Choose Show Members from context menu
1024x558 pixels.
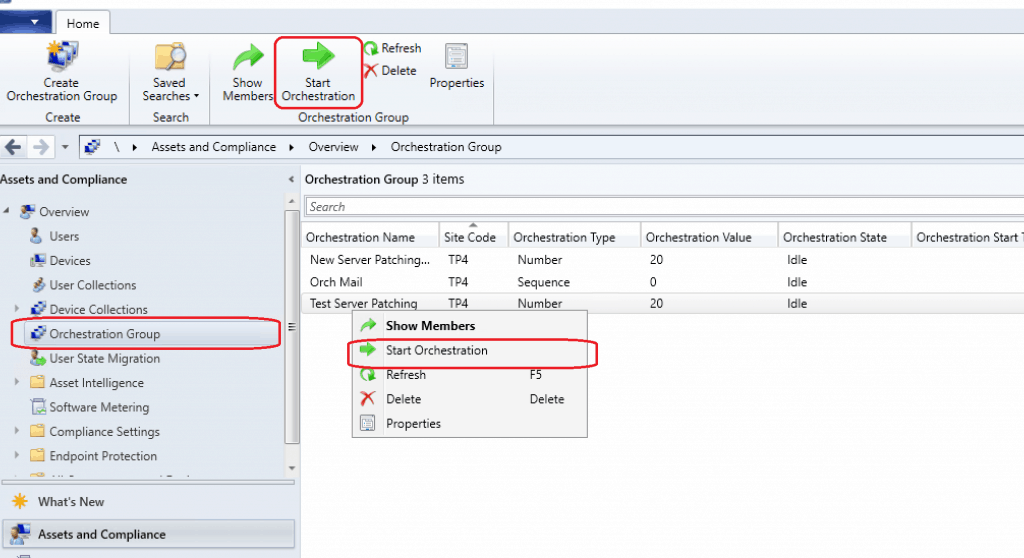click(x=430, y=326)
